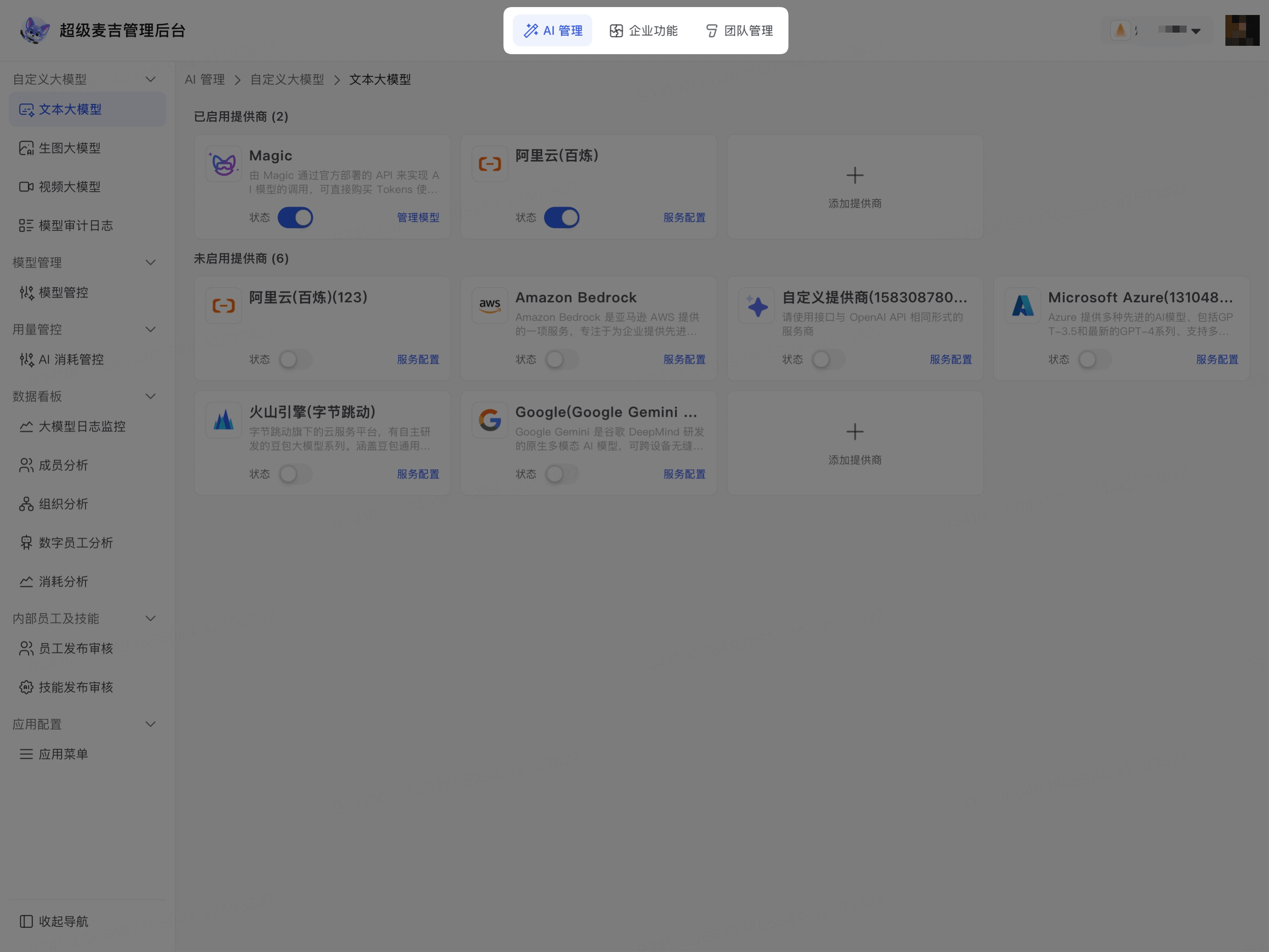This screenshot has height=952, width=1269.
Task: Enable Microsoft Azure status switch
Action: click(x=1095, y=360)
